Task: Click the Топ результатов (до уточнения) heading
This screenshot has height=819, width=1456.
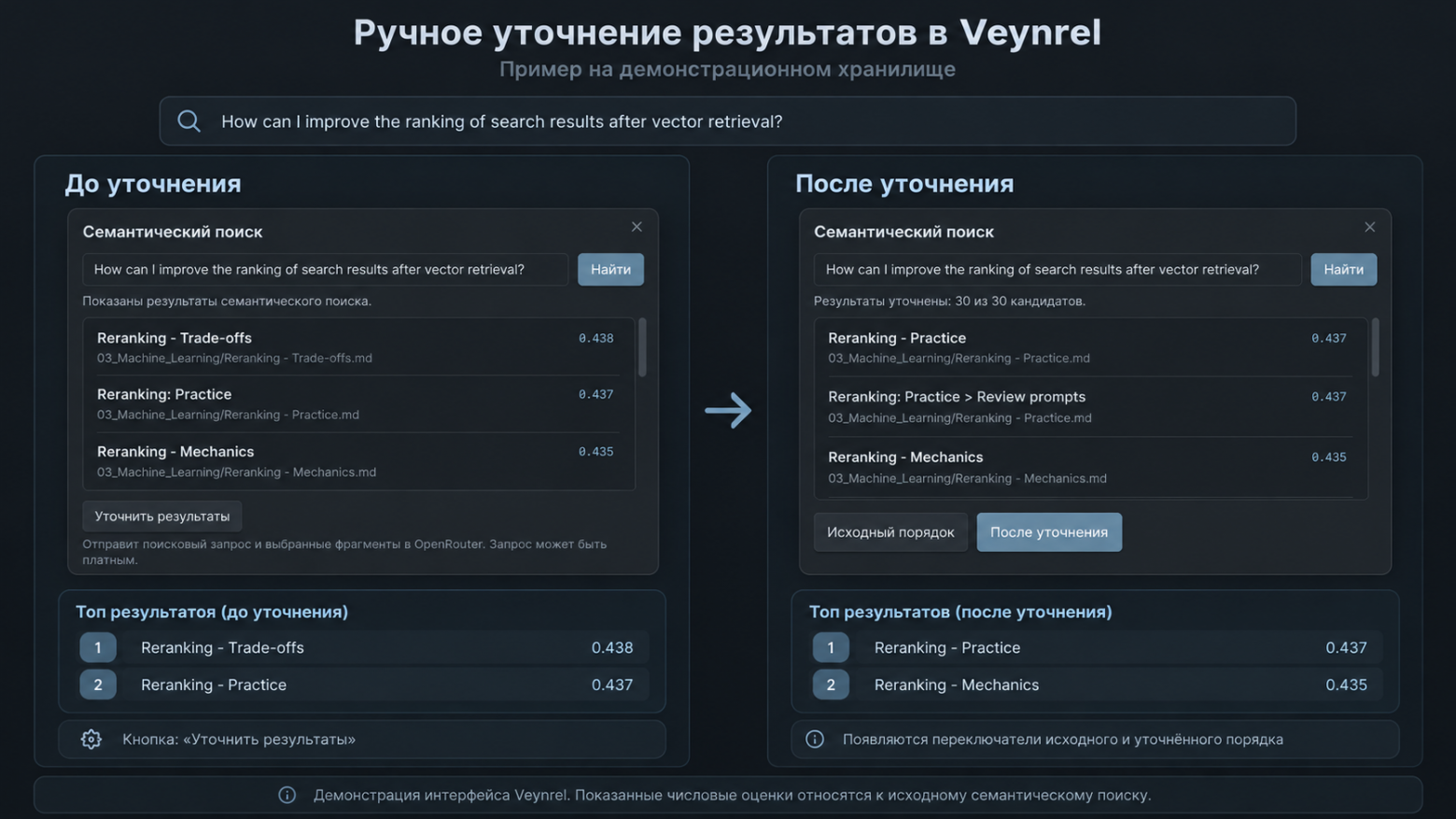Action: 212,612
